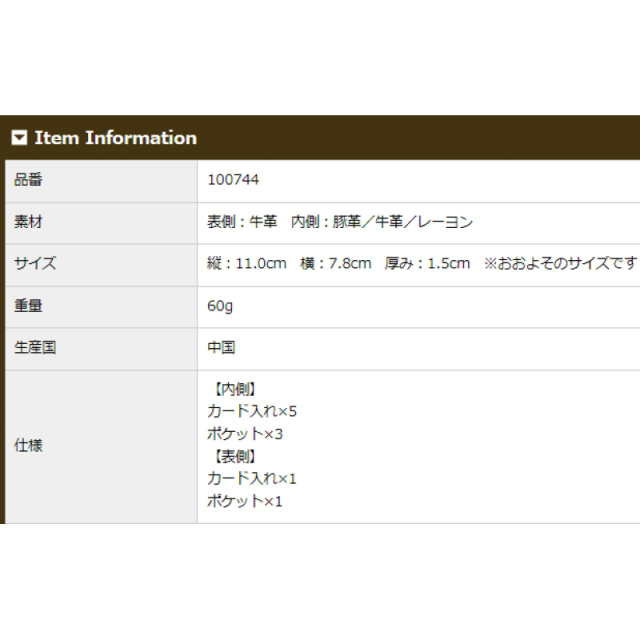Screen dimensions: 640x640
Task: Click the ポケット×3 line
Action: point(245,433)
